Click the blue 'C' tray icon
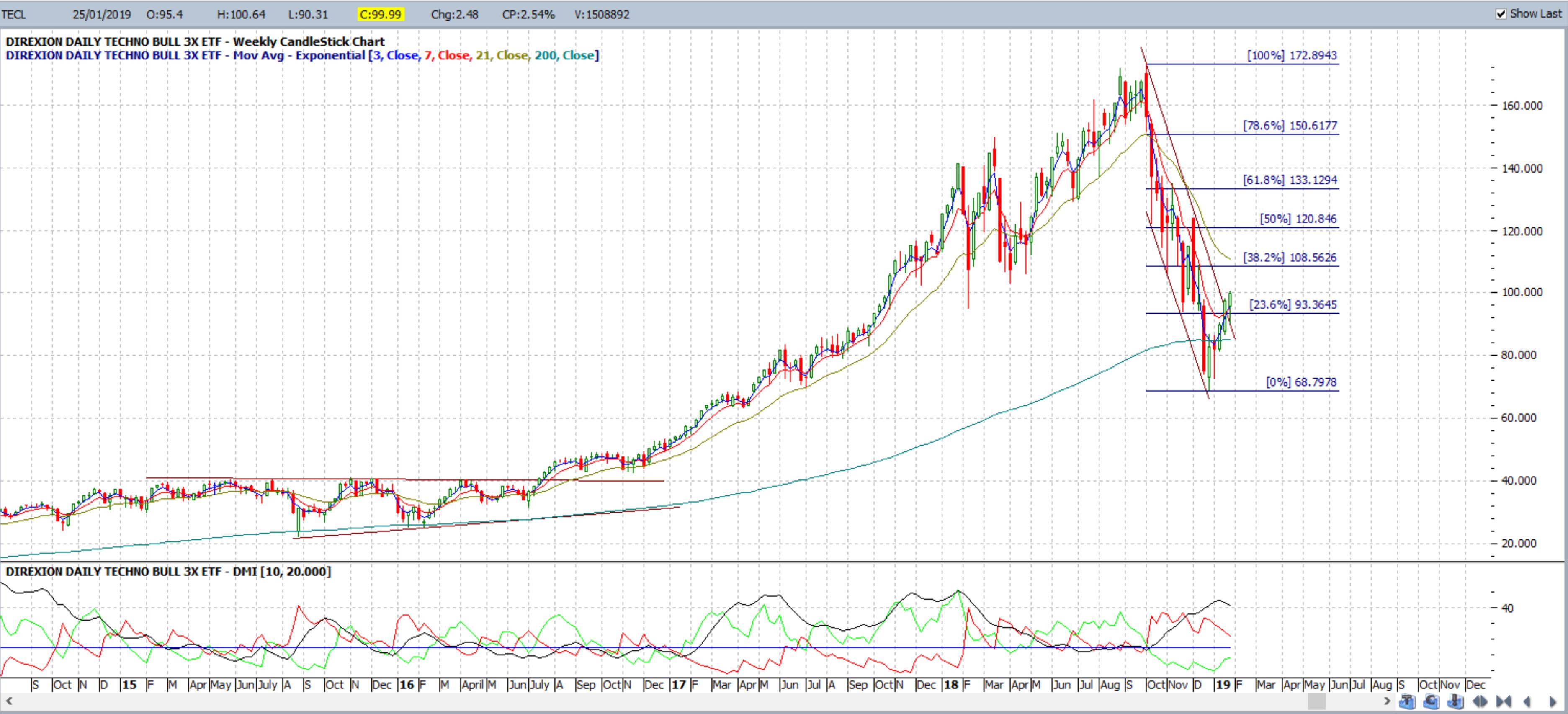This screenshot has width=1568, height=714. (x=1432, y=701)
